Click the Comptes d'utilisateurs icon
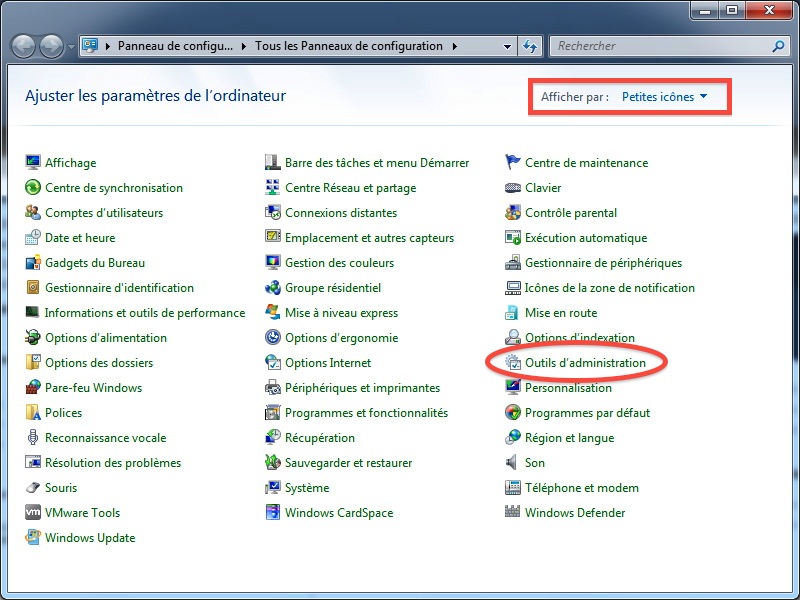The image size is (800, 600). (33, 212)
